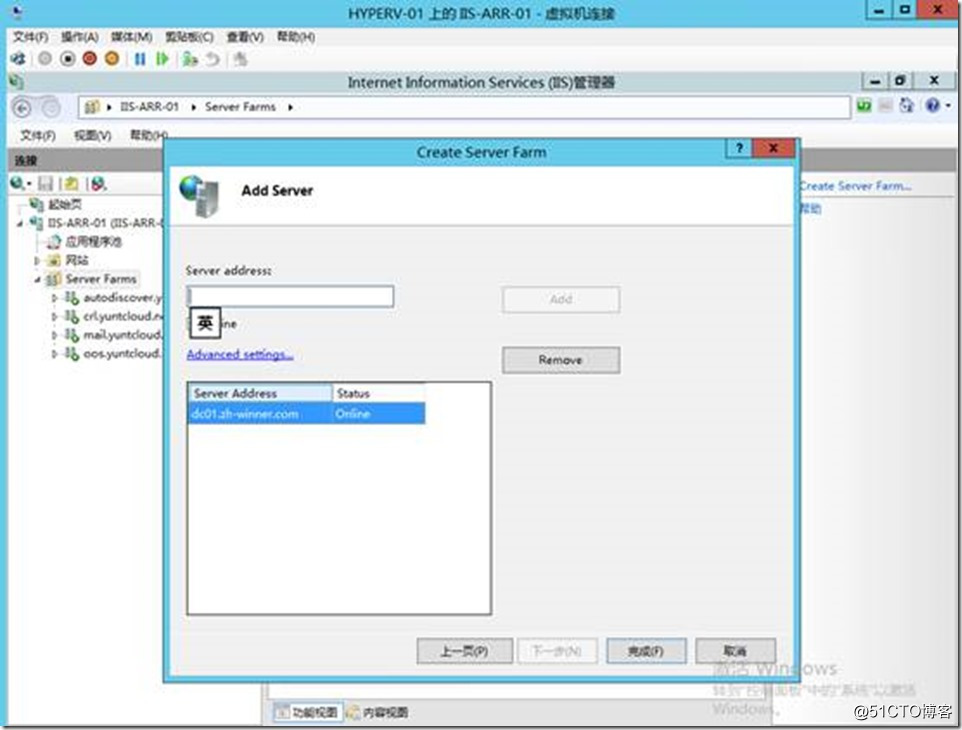Shut down the VM using the red icon

tap(90, 59)
